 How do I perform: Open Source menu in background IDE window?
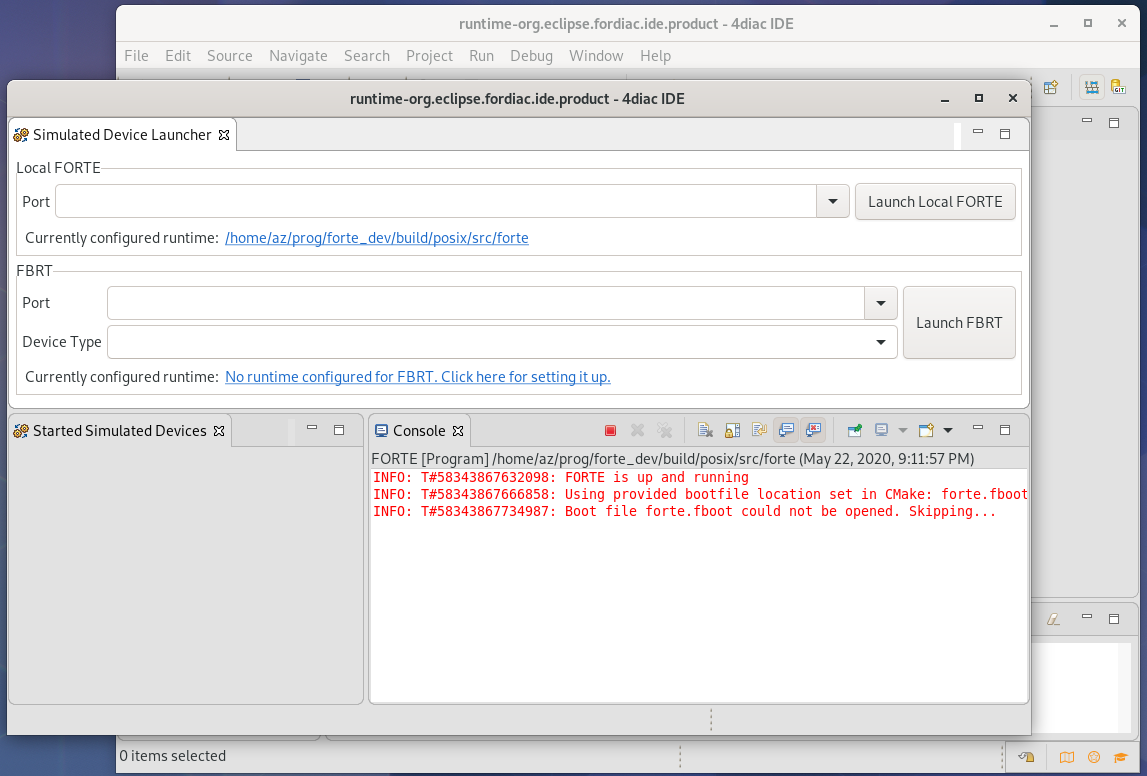[x=230, y=56]
